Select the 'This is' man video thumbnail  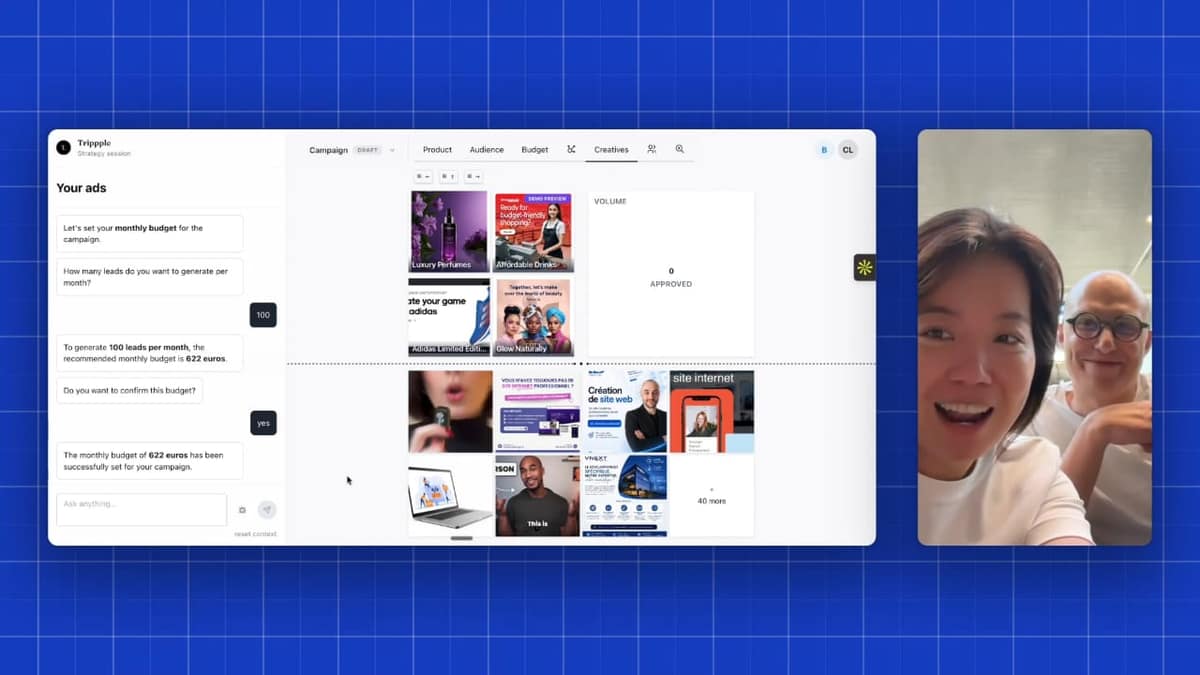click(x=537, y=496)
